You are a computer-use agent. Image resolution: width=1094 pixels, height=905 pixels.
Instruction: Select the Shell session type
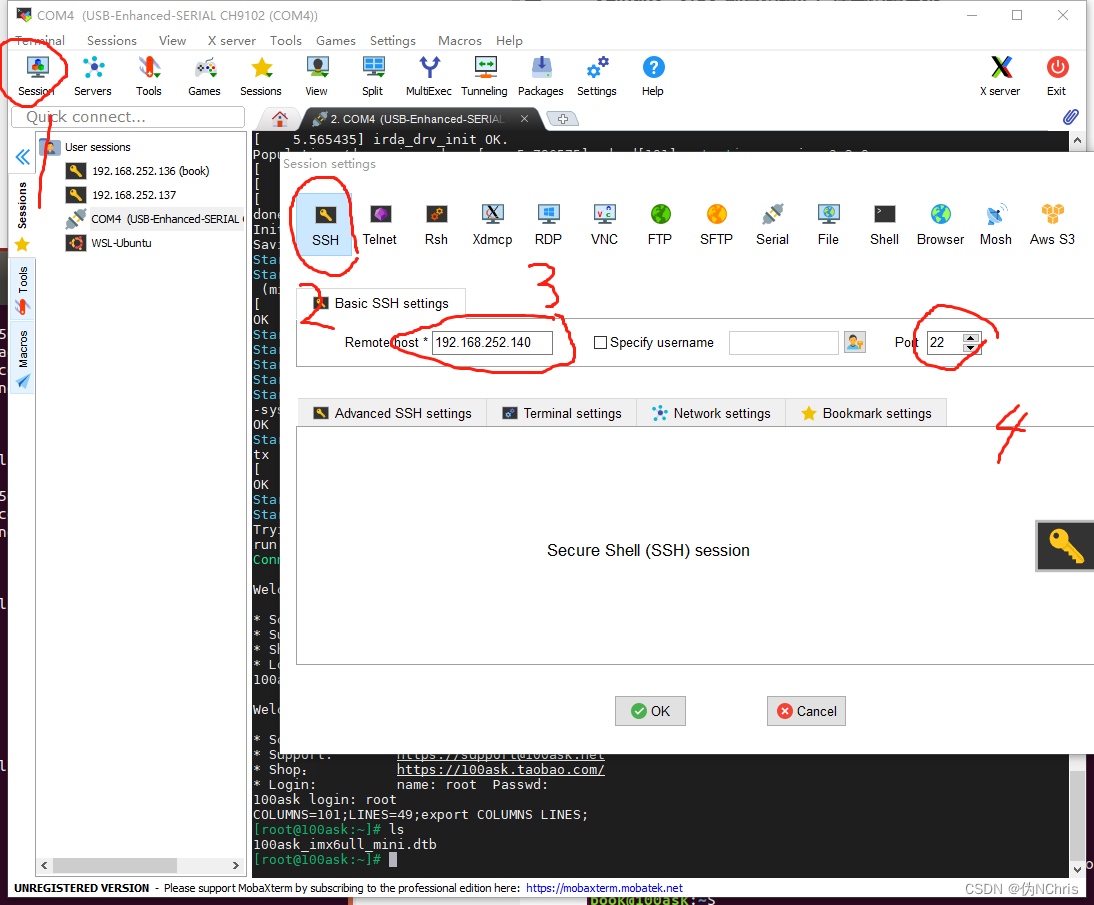(884, 225)
